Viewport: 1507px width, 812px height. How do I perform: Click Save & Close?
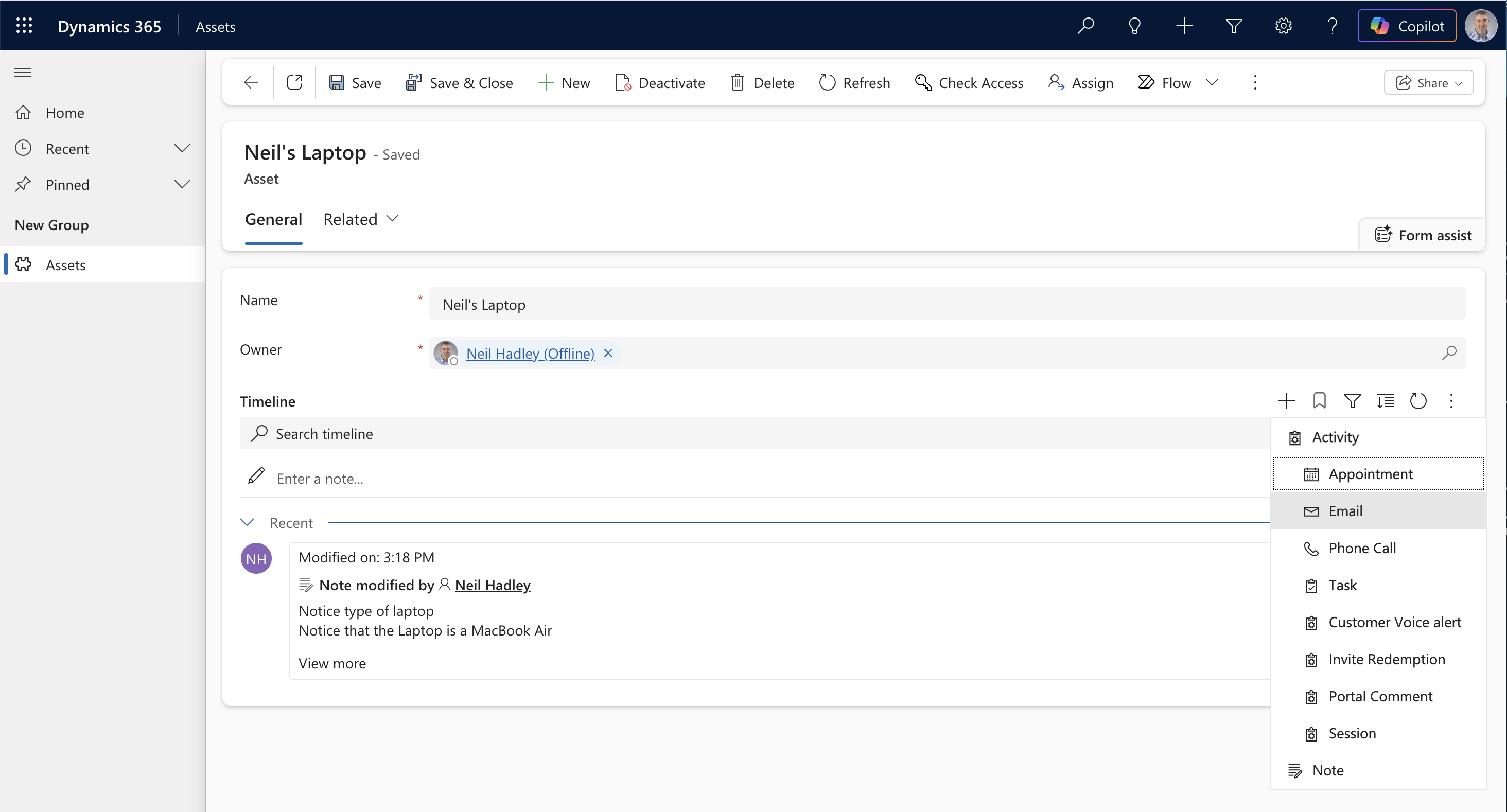[x=459, y=82]
